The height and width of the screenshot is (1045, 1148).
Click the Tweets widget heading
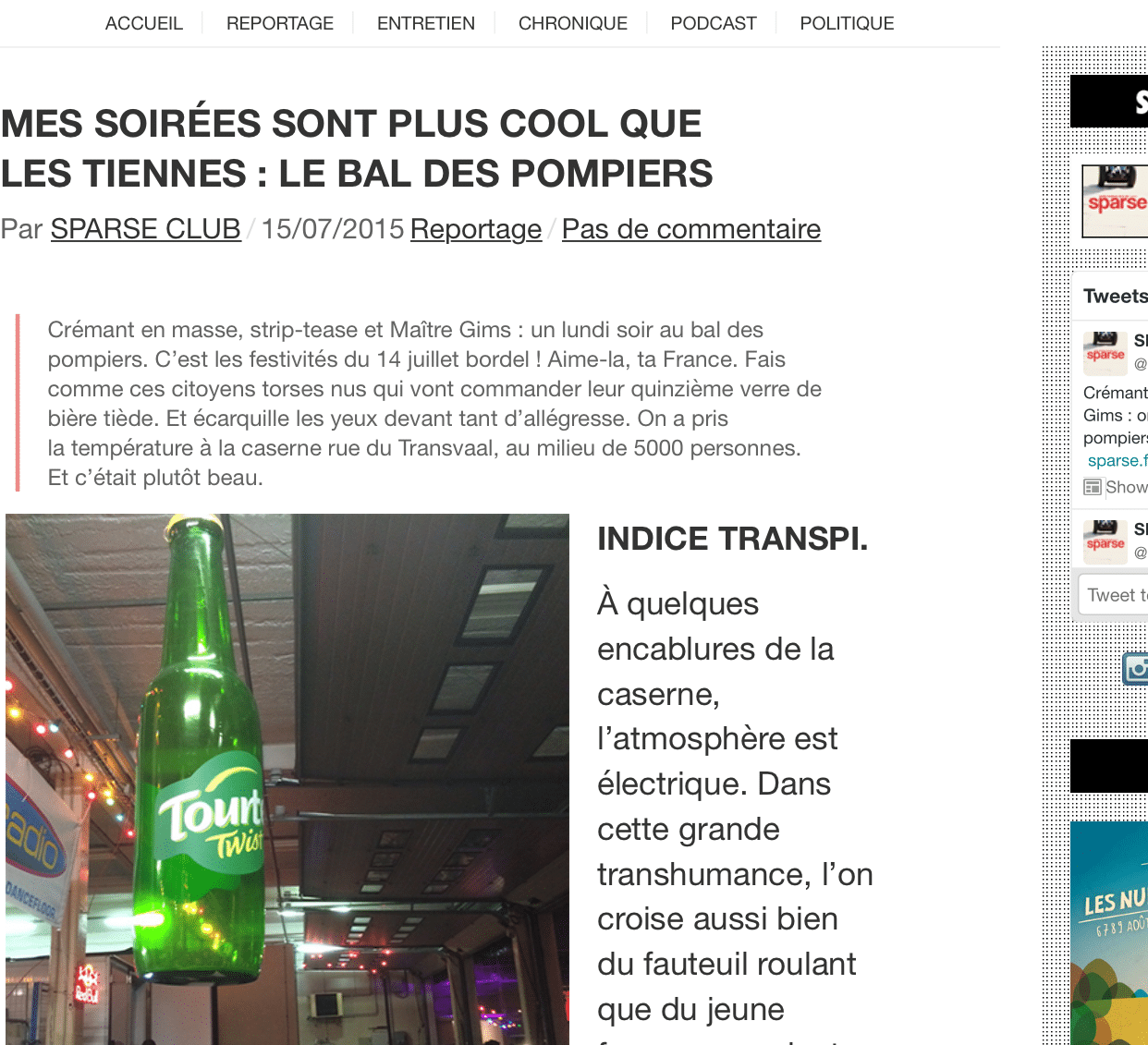pyautogui.click(x=1116, y=297)
